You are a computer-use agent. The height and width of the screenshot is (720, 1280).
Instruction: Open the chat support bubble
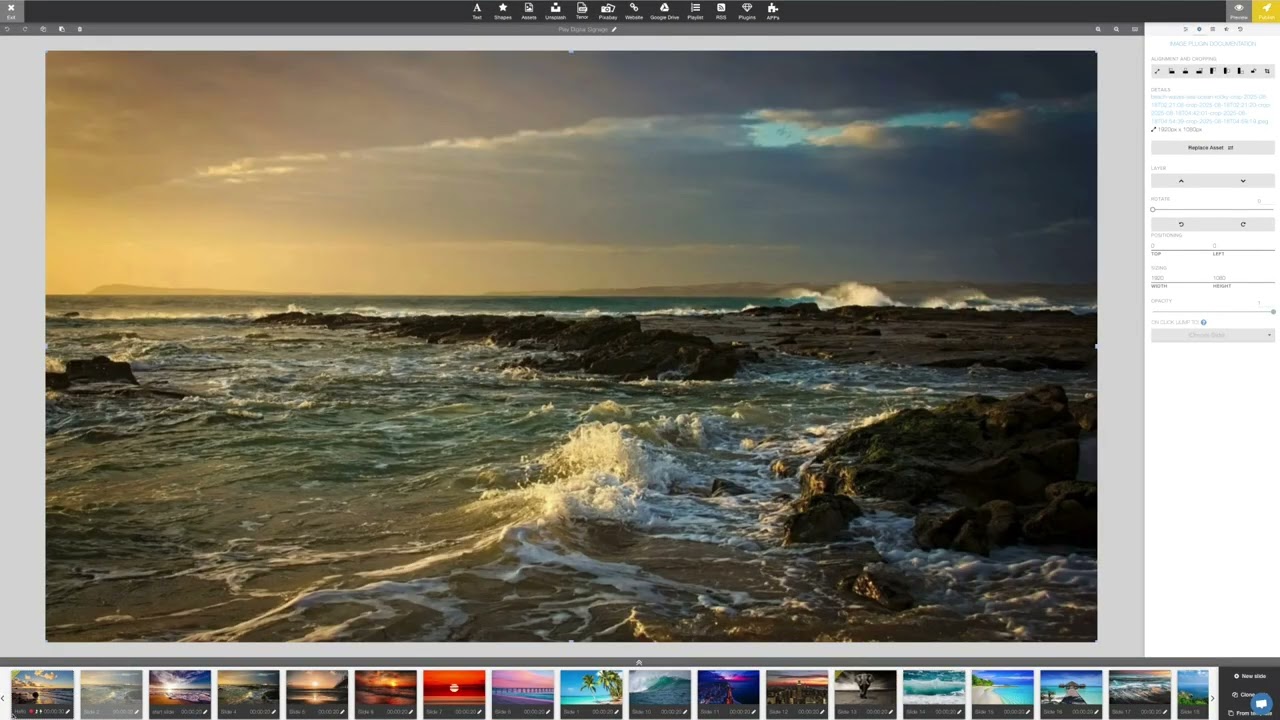pos(1260,702)
